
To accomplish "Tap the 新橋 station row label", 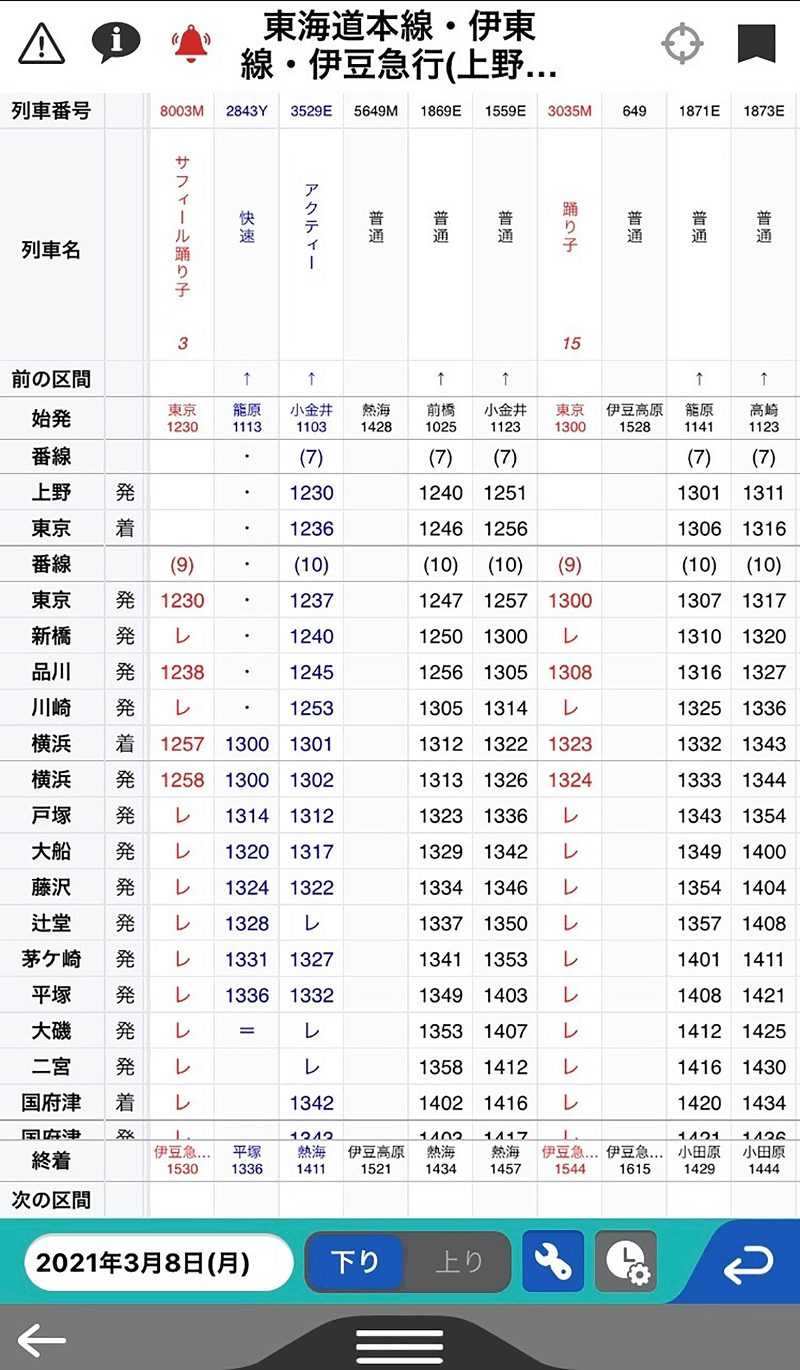I will [x=51, y=636].
